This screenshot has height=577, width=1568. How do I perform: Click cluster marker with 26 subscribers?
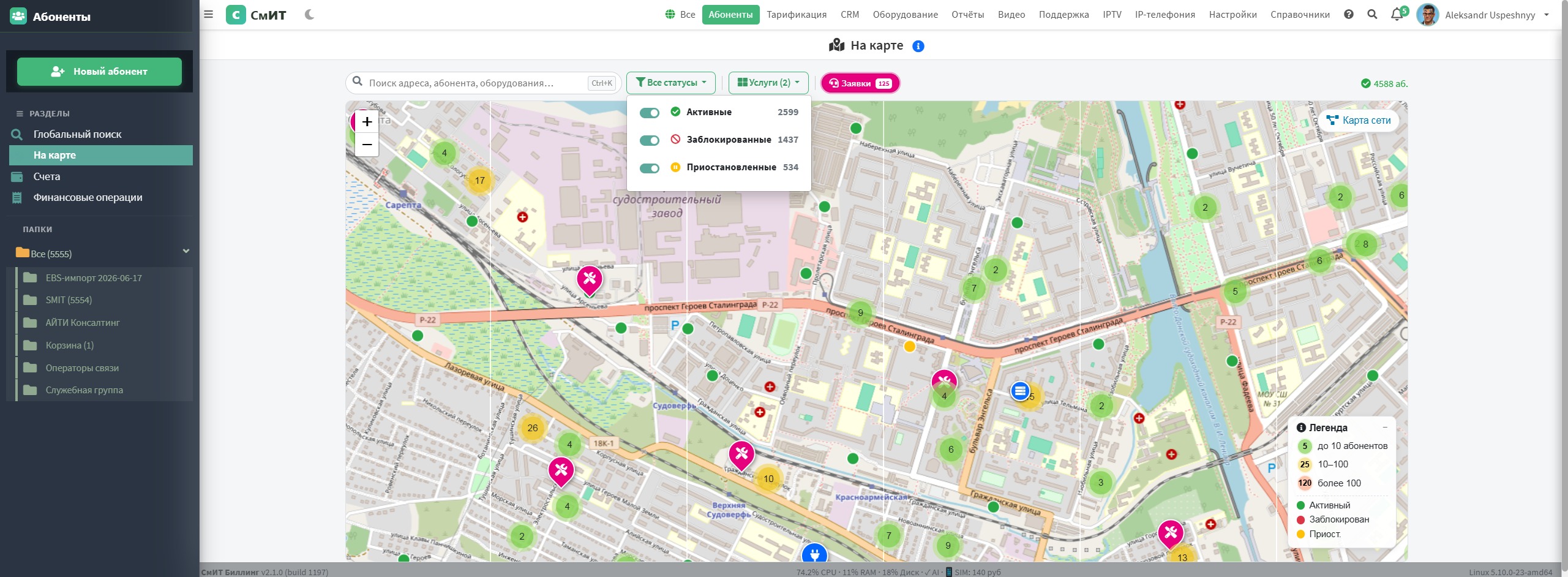532,428
